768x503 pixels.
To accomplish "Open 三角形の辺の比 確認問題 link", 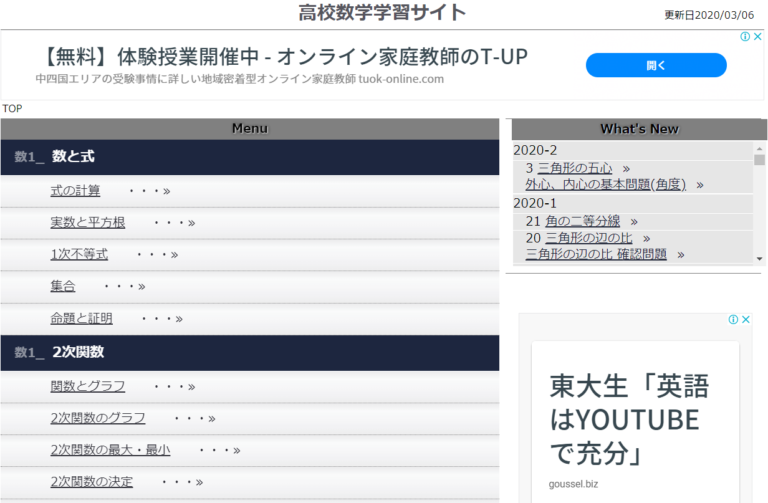I will tap(596, 254).
